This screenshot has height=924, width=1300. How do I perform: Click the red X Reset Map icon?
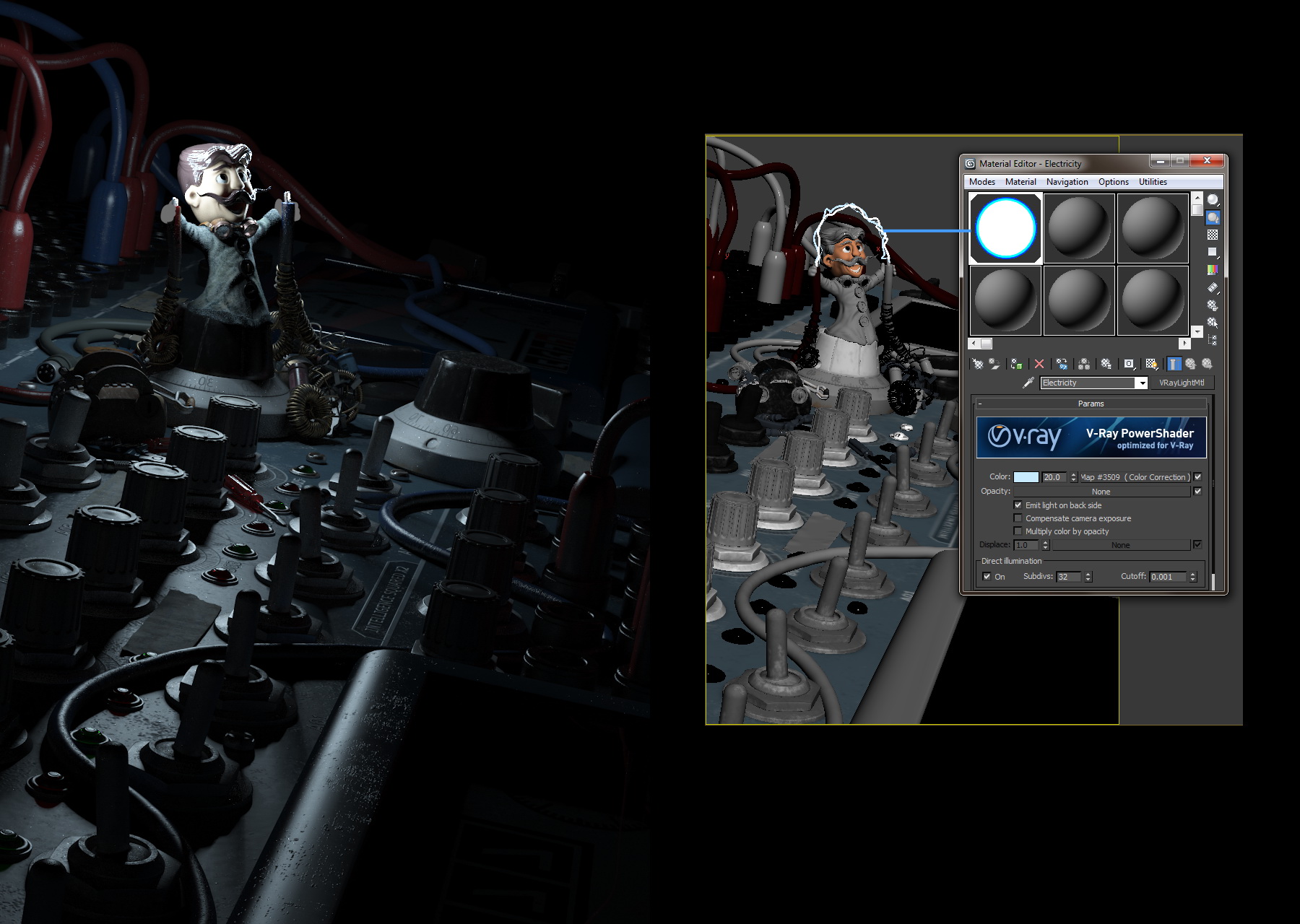tap(1039, 364)
